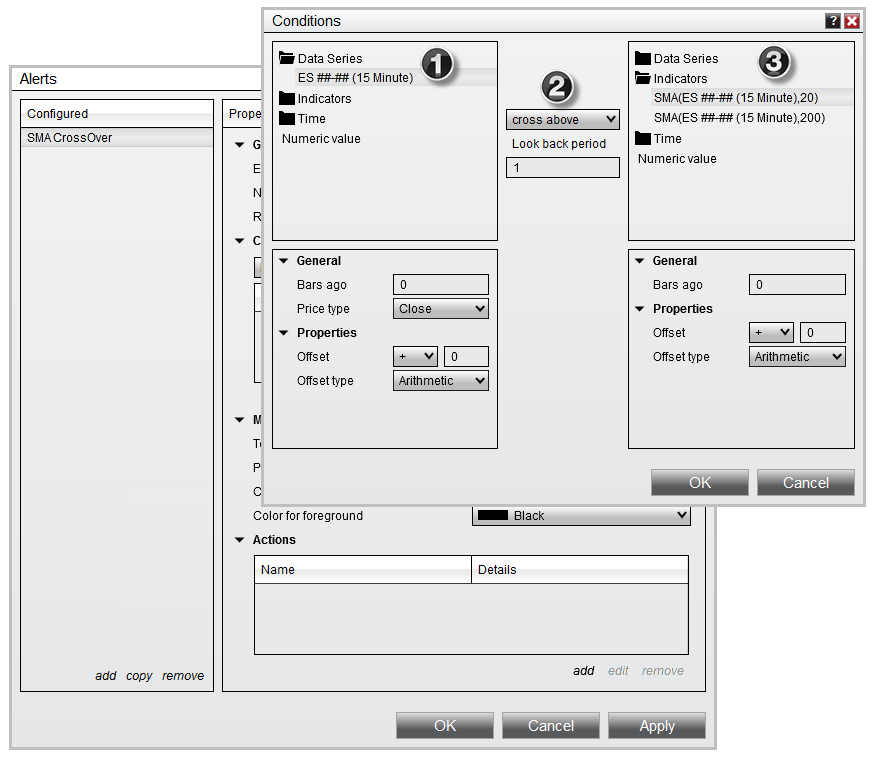Collapse the Actions section
Screen dimensions: 873x757
click(x=239, y=540)
